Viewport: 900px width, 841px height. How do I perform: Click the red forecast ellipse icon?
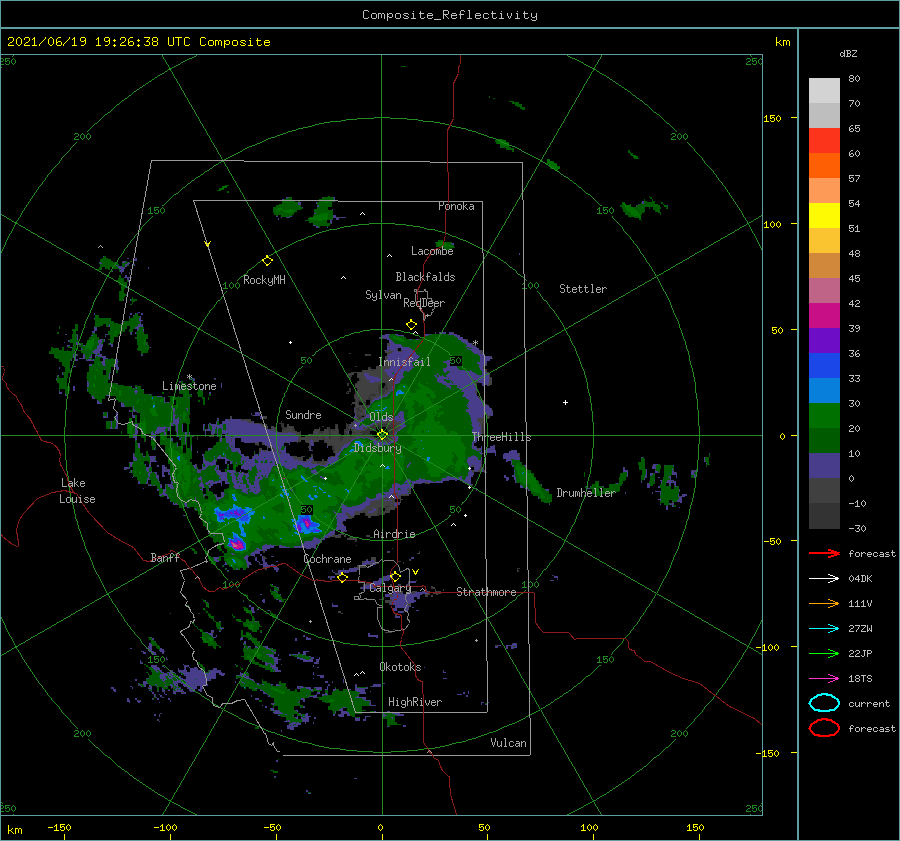tap(824, 728)
